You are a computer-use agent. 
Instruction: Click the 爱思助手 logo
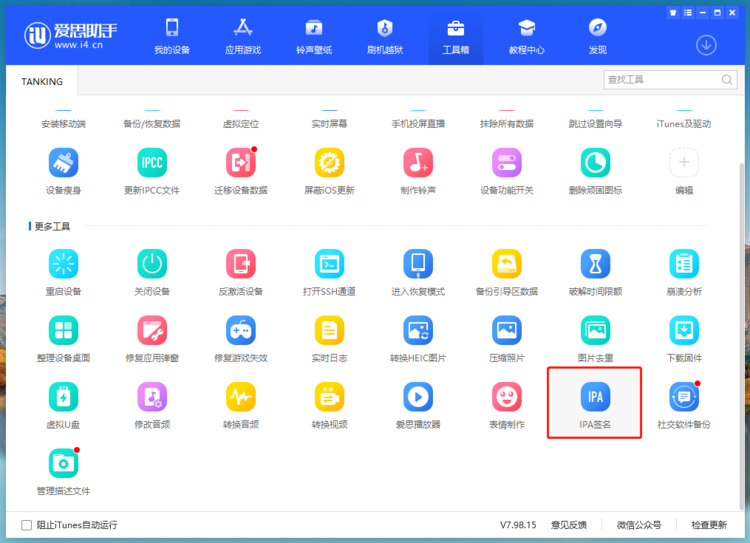coord(70,35)
